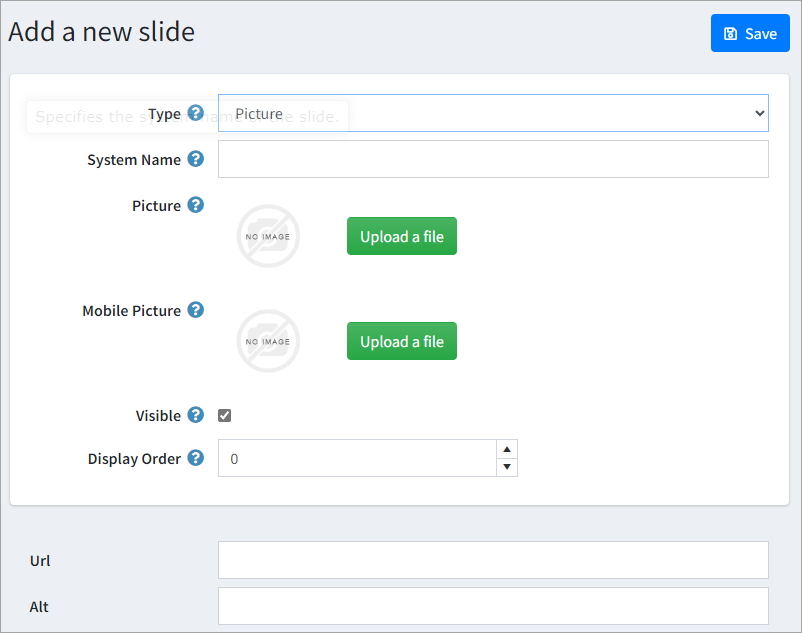Decrease Display Order with down arrow
Screen dimensions: 802x633
click(x=507, y=467)
